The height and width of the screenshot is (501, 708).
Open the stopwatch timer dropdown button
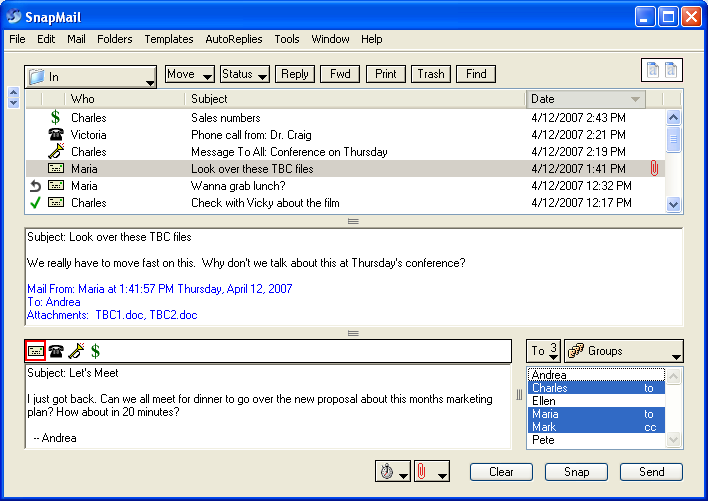click(x=391, y=472)
